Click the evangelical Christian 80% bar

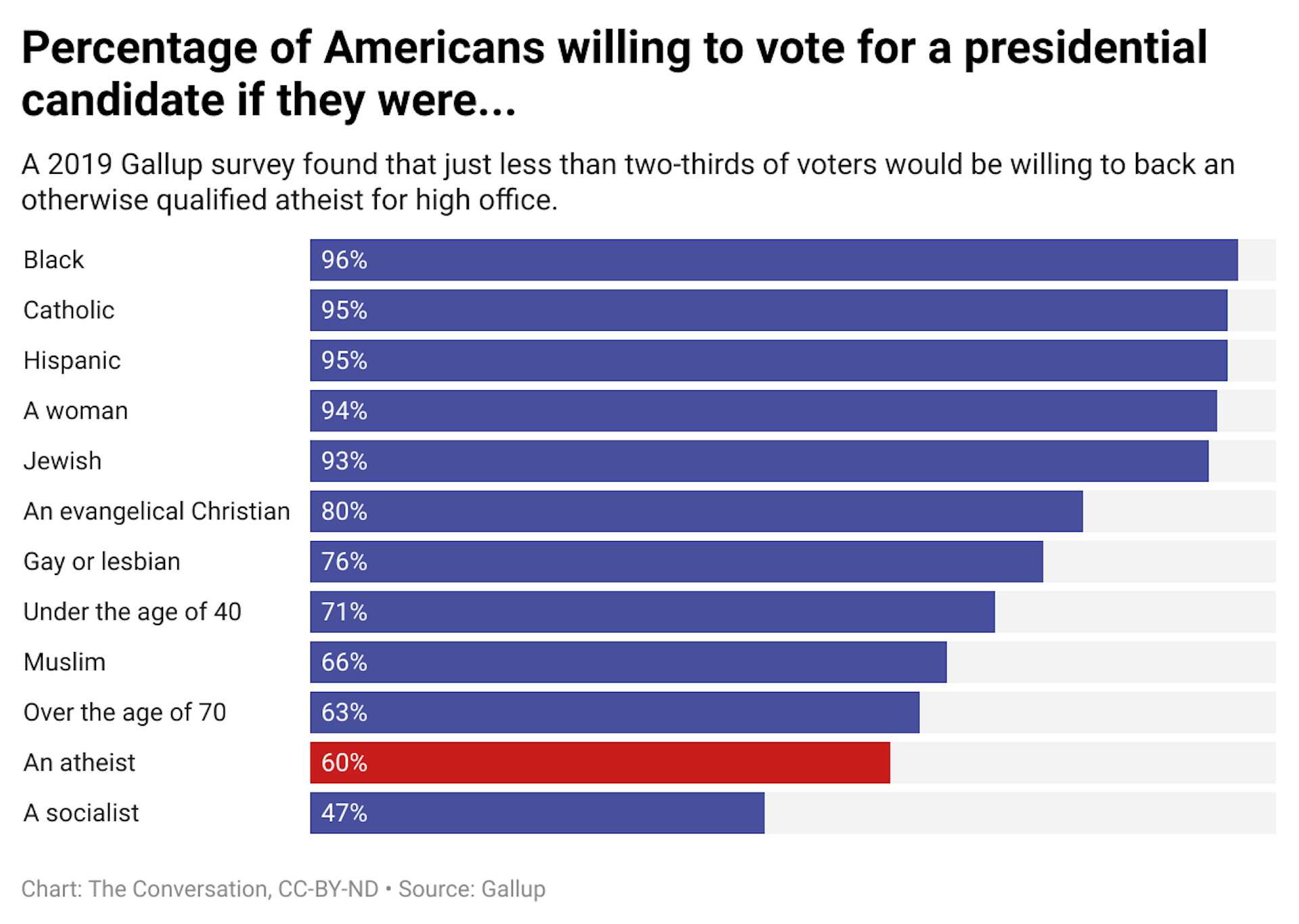pyautogui.click(x=696, y=511)
